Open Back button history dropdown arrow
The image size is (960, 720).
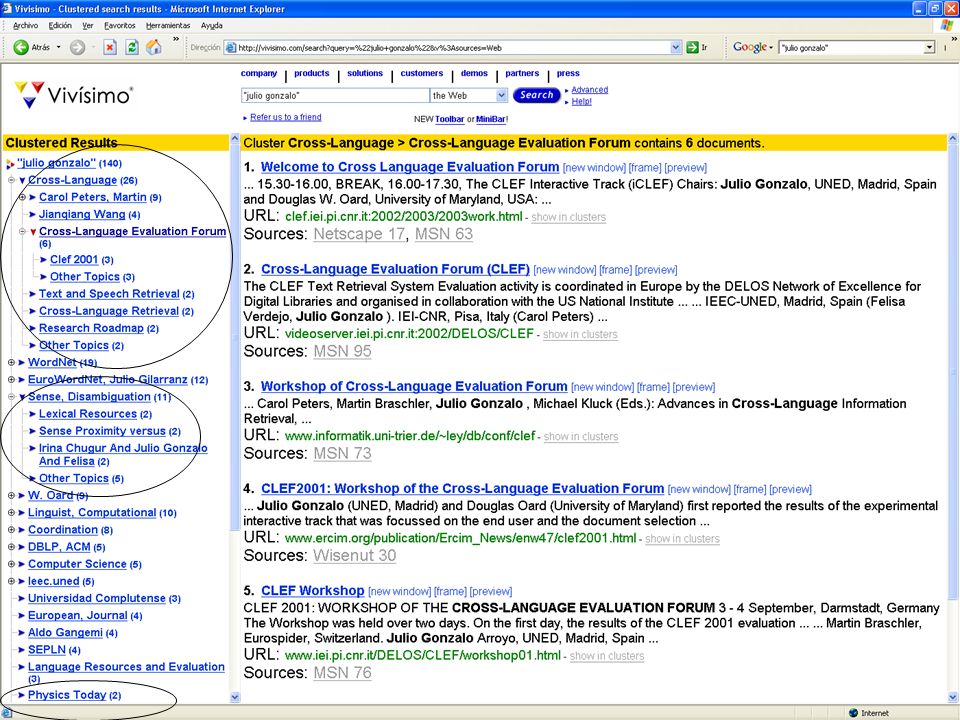[59, 47]
